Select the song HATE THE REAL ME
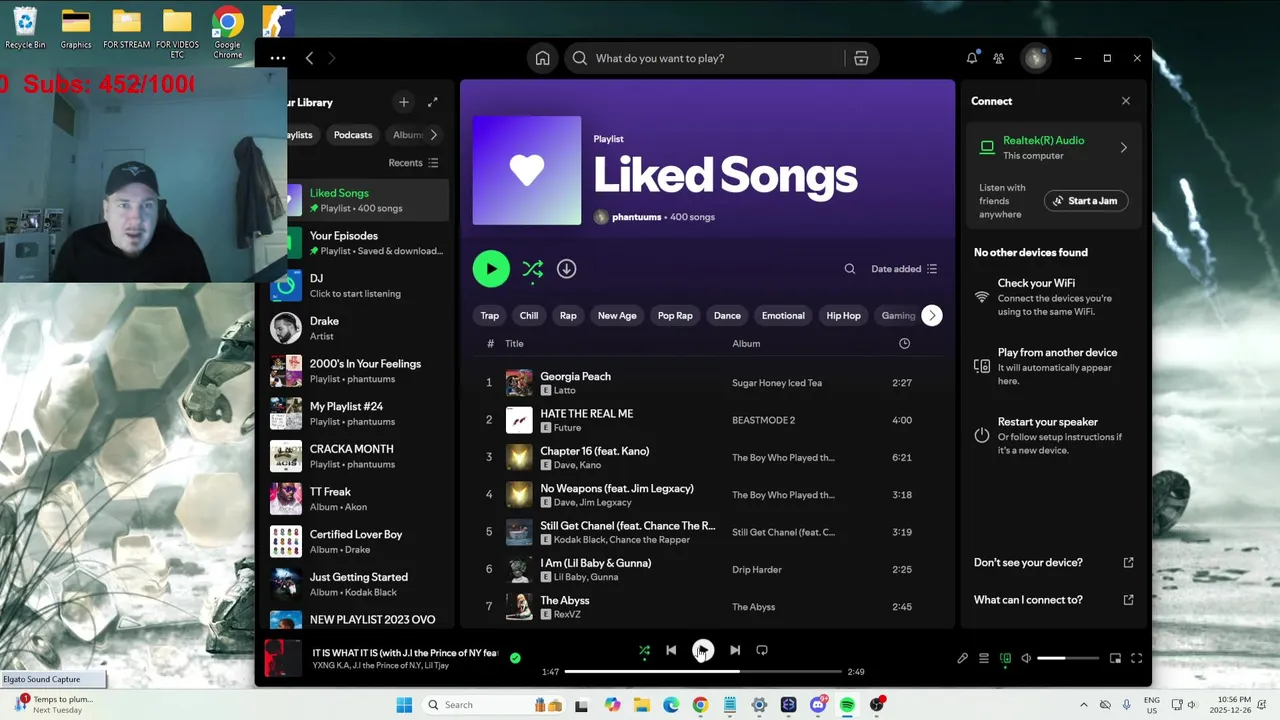The height and width of the screenshot is (720, 1280). [x=586, y=414]
